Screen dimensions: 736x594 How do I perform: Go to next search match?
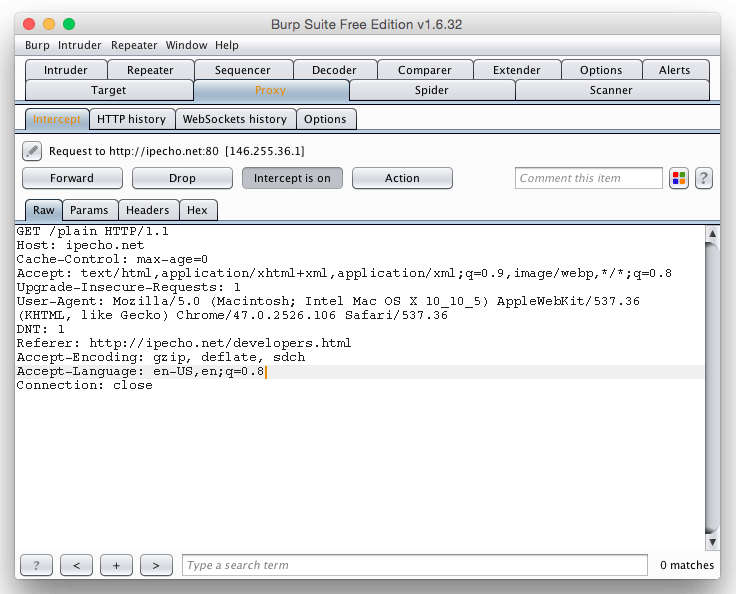(x=156, y=565)
